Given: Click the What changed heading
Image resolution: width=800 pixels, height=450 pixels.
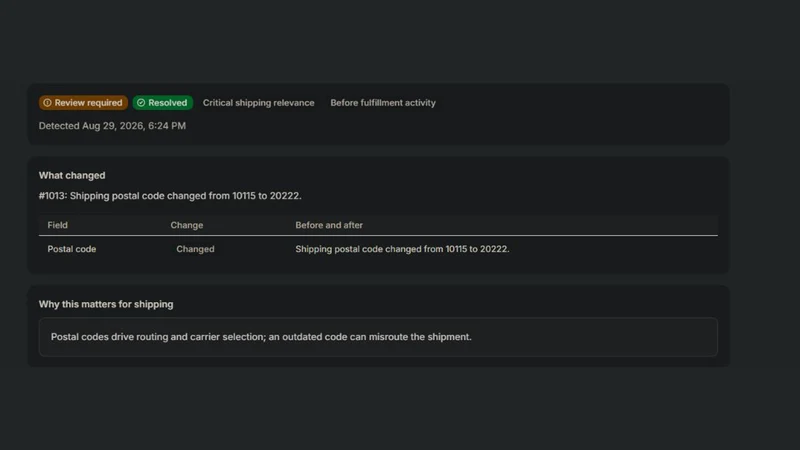Looking at the screenshot, I should [72, 175].
